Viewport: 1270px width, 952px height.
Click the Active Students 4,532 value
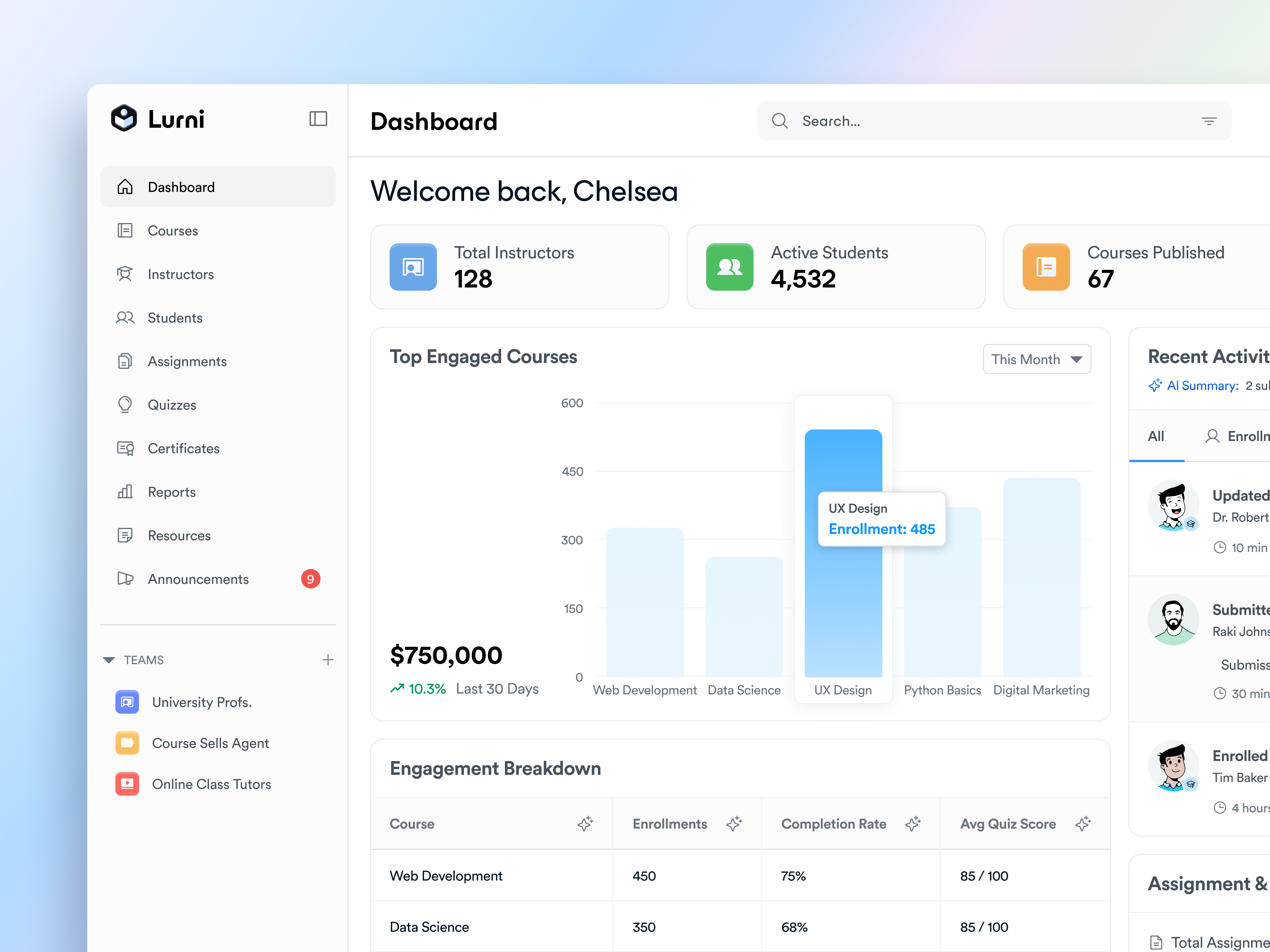coord(803,279)
